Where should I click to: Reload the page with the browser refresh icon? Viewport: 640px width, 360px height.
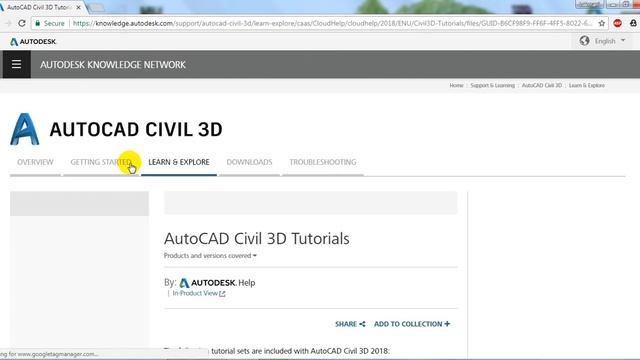(x=22, y=23)
